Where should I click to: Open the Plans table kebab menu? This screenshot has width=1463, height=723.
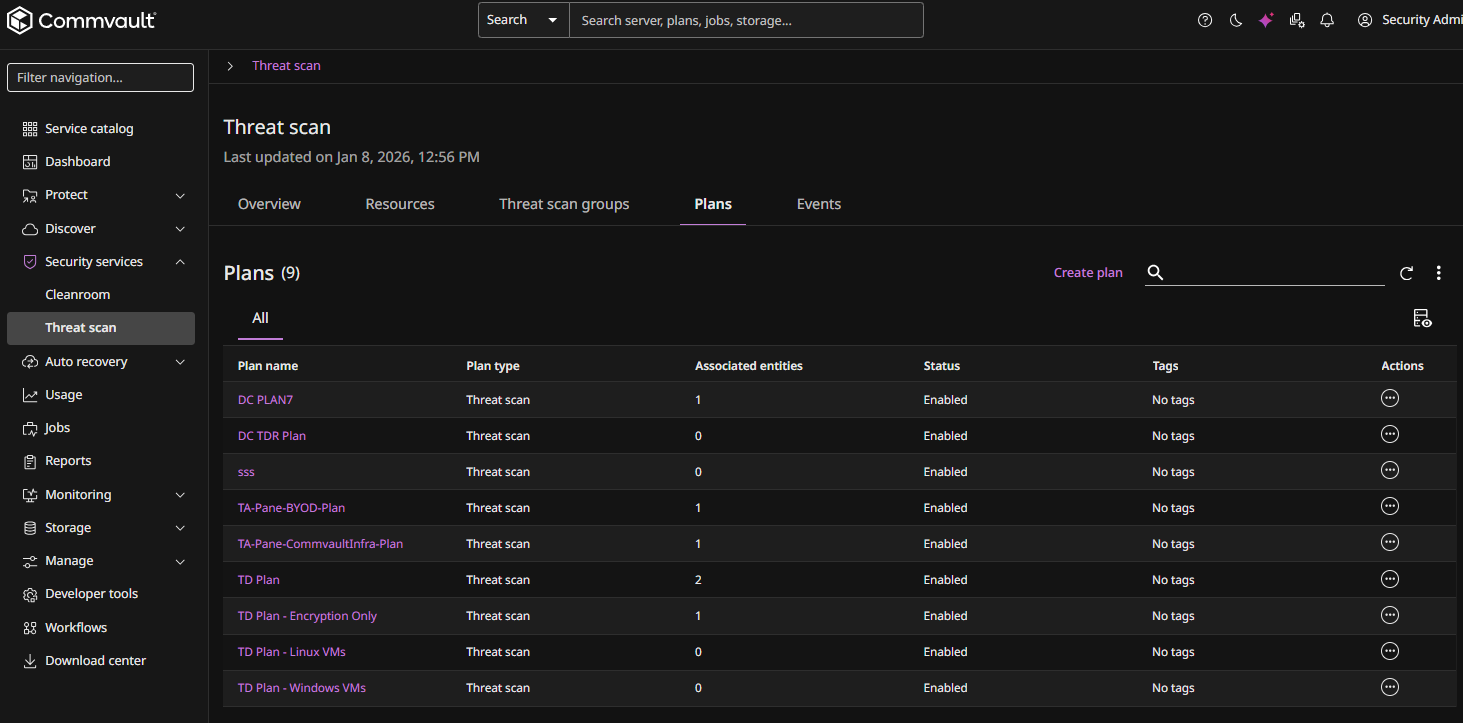(1438, 273)
